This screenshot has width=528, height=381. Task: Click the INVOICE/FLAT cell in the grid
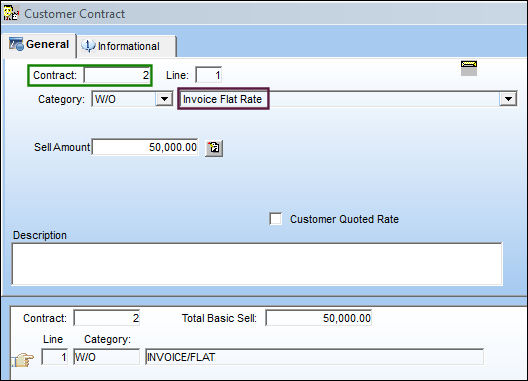pyautogui.click(x=315, y=357)
